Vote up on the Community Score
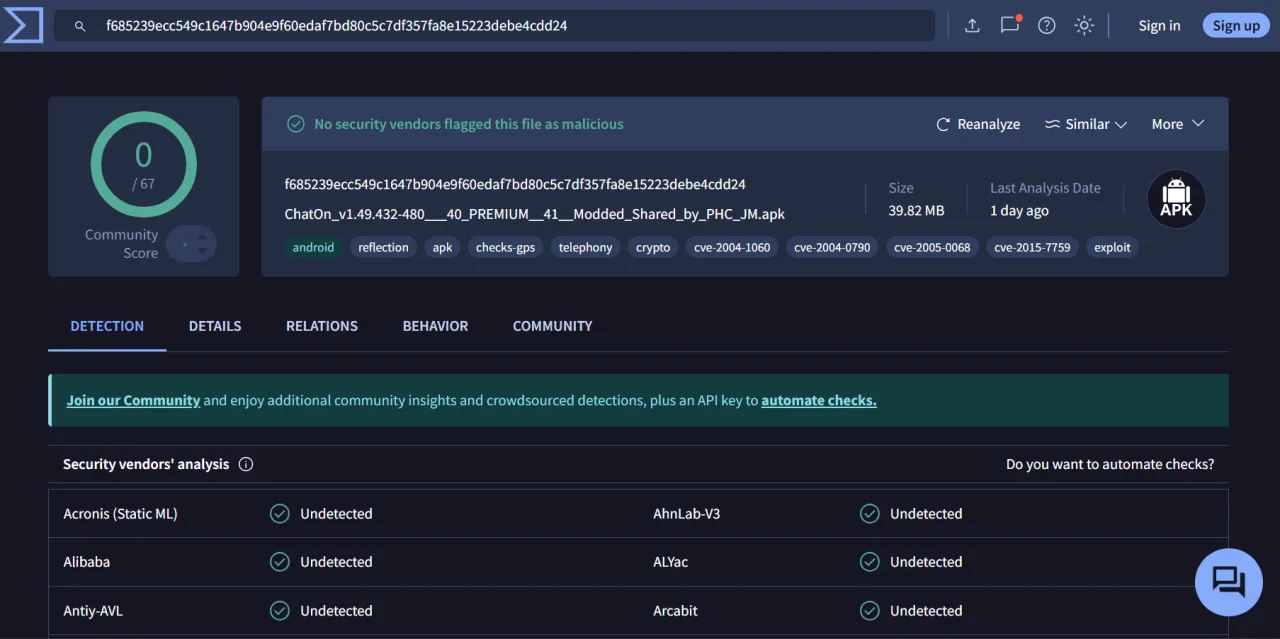 pos(202,237)
